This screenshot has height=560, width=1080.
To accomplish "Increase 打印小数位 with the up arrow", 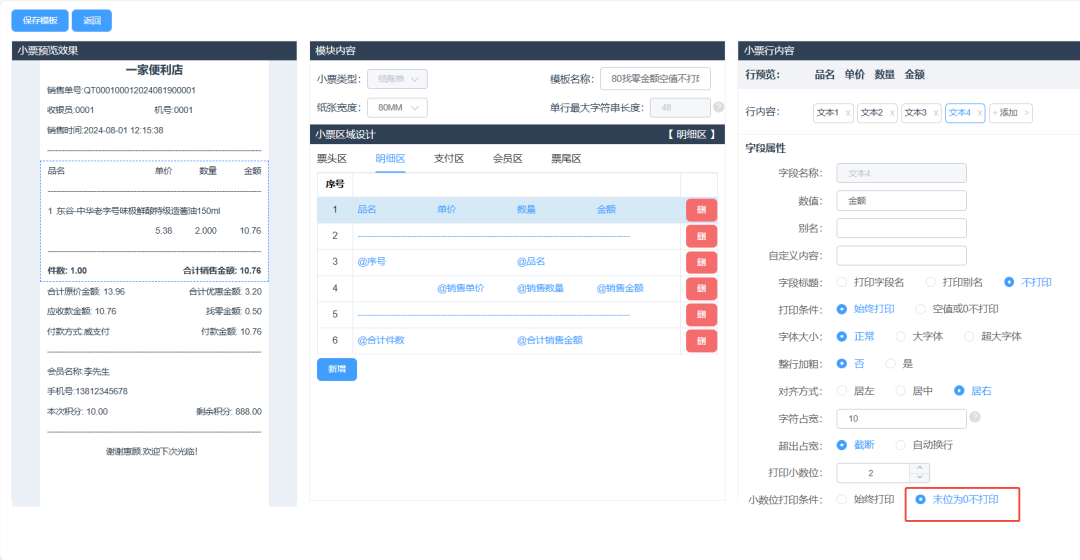I will pyautogui.click(x=919, y=467).
